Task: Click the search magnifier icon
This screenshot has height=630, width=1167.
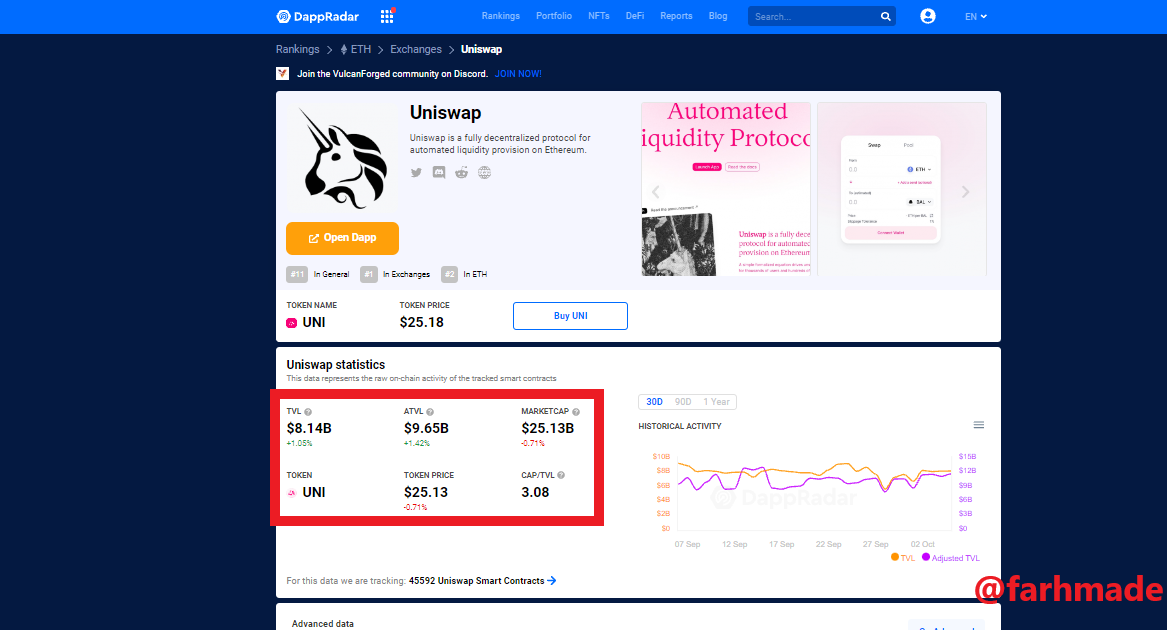Action: click(886, 16)
